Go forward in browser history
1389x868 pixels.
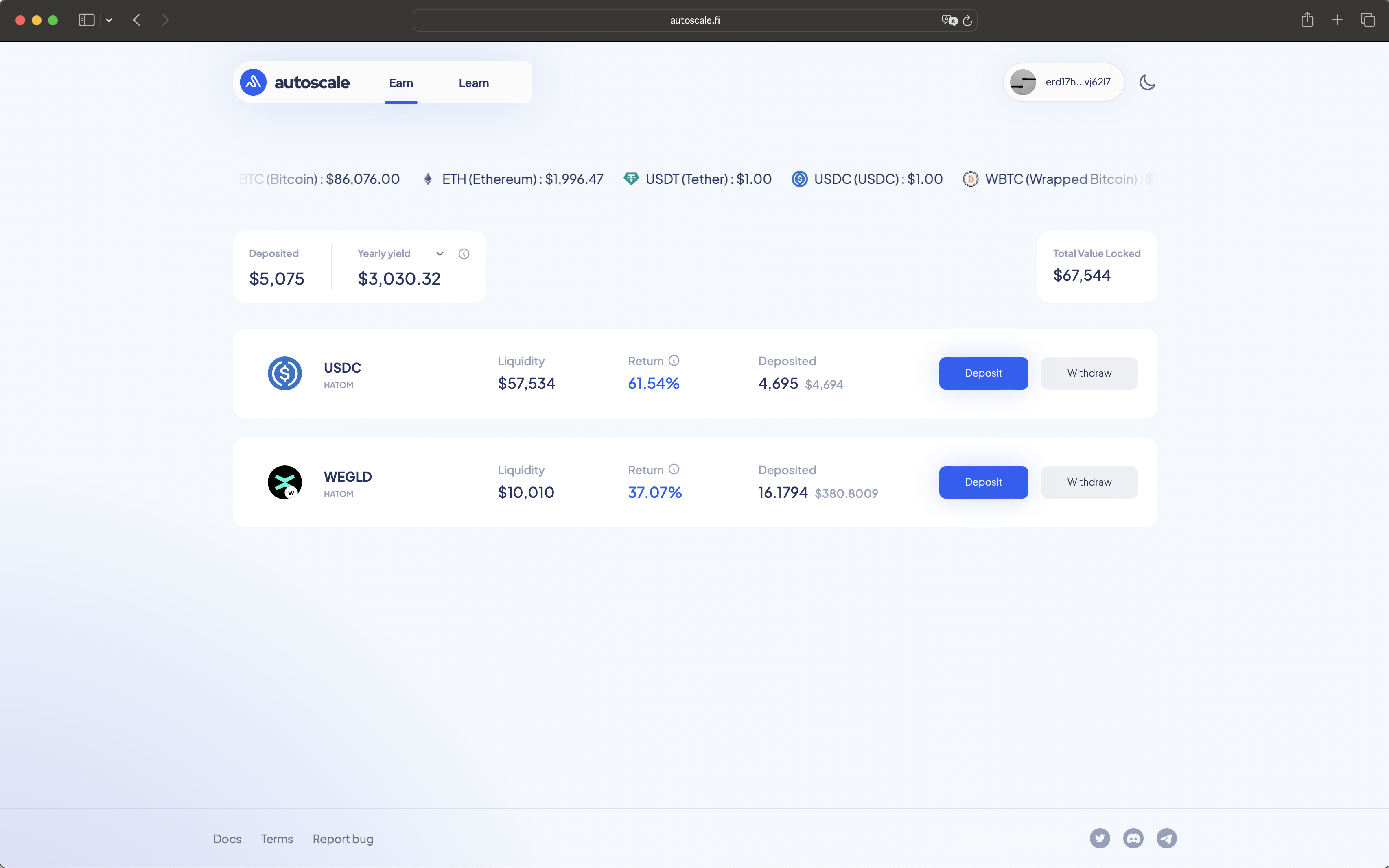[x=165, y=20]
